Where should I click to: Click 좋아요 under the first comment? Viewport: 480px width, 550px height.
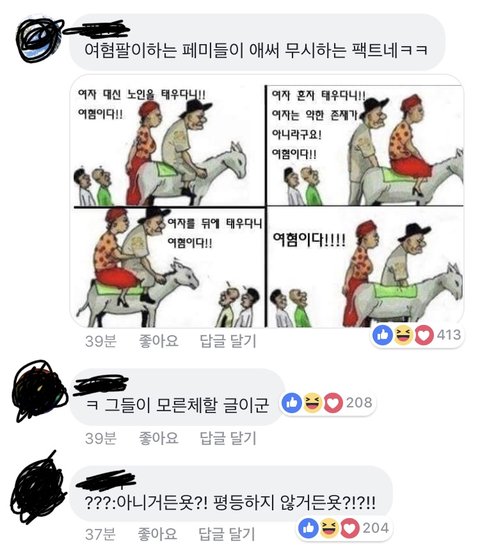[159, 341]
